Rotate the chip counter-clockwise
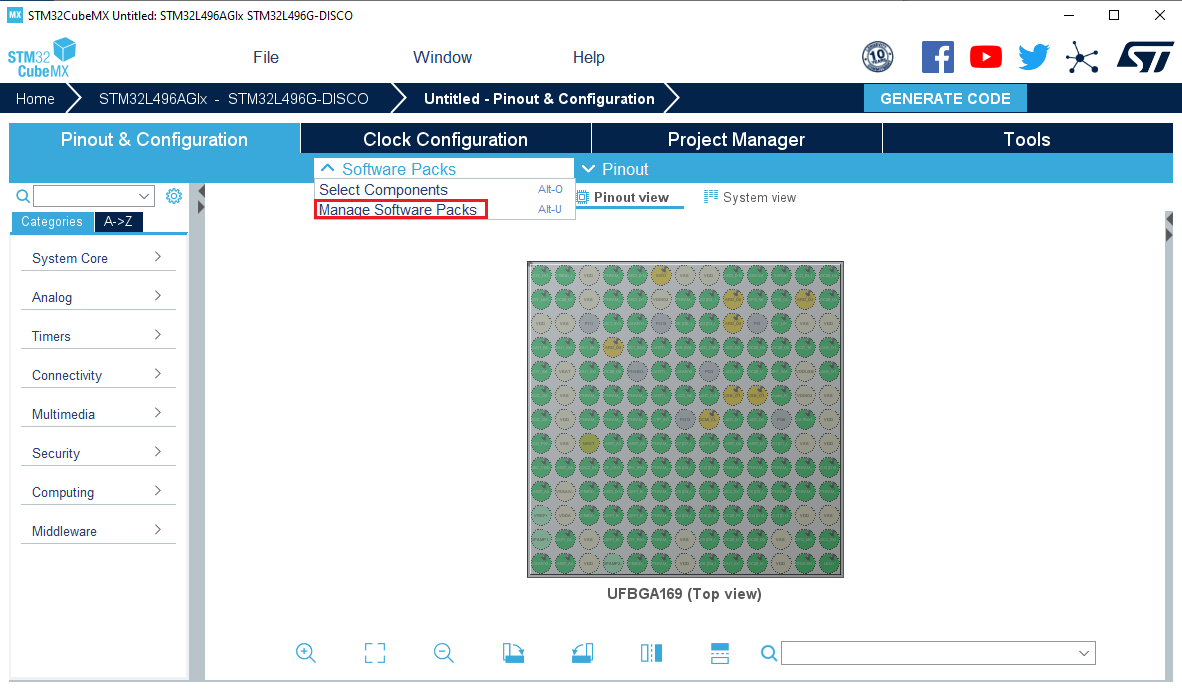Image resolution: width=1182 pixels, height=691 pixels. tap(583, 653)
